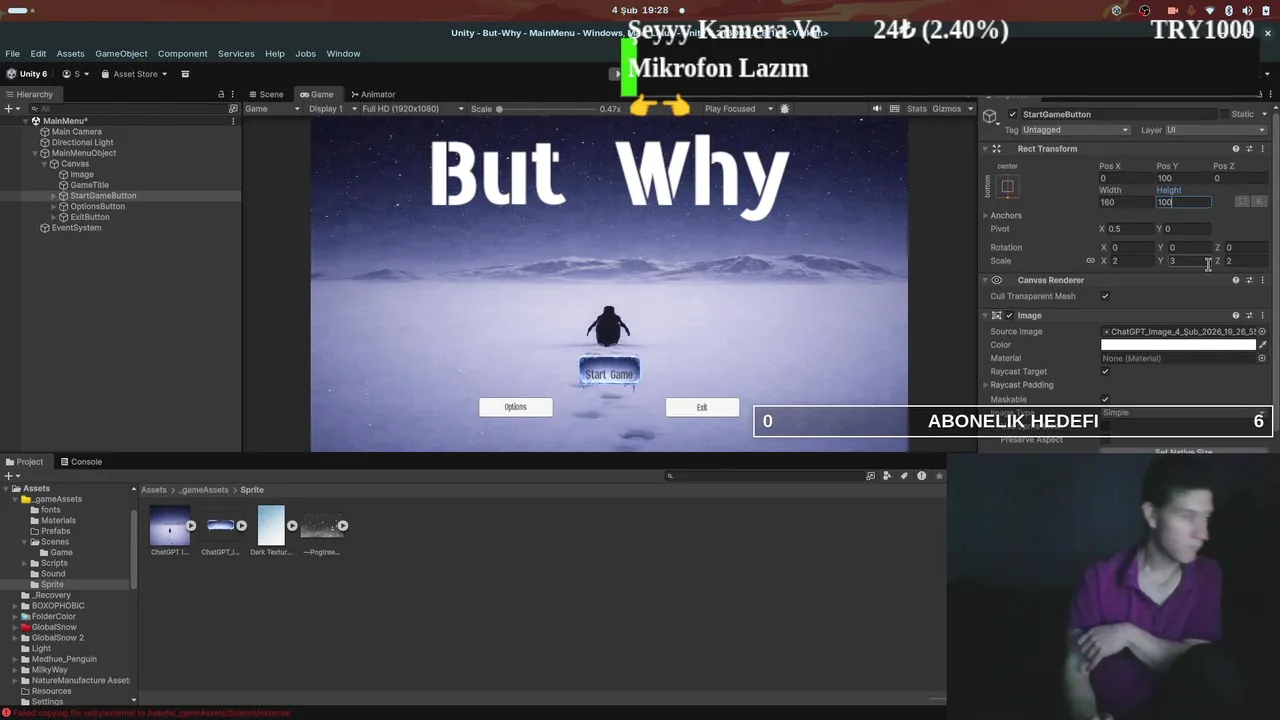The image size is (1280, 720).
Task: Open the Package Manager icon beside Asset Store
Action: (x=185, y=74)
